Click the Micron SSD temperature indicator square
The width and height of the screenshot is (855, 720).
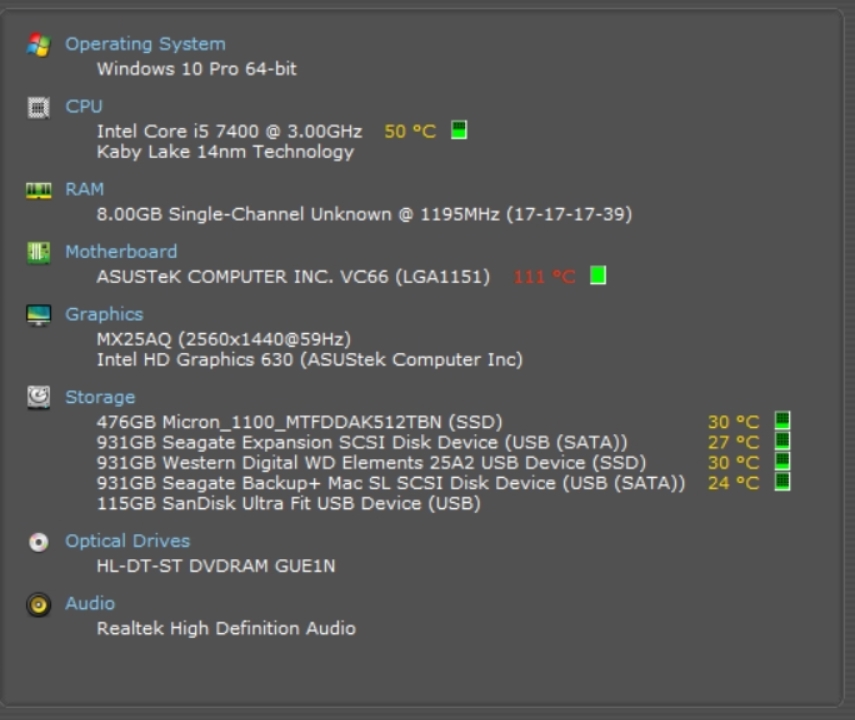pyautogui.click(x=782, y=421)
